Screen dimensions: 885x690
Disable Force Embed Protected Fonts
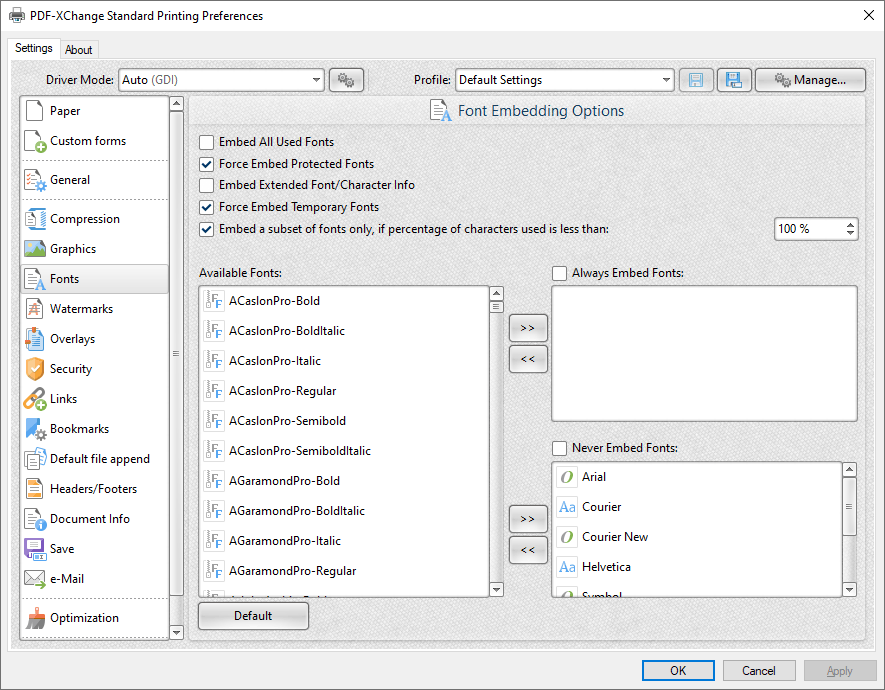click(x=206, y=163)
